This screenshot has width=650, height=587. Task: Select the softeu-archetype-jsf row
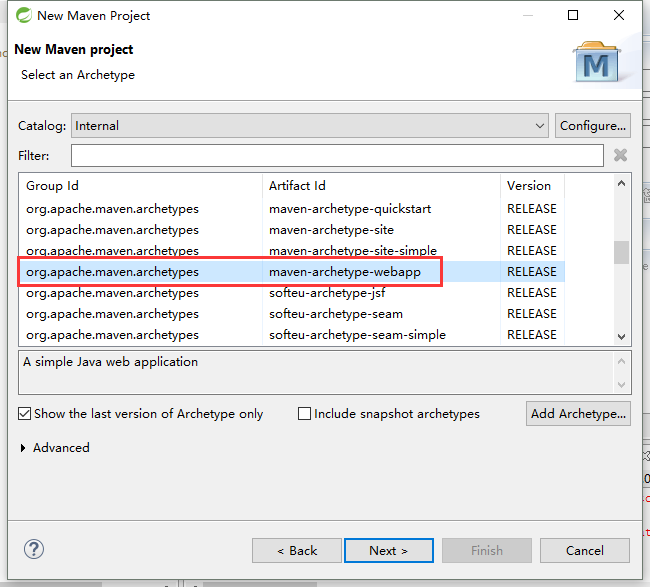tap(291, 293)
